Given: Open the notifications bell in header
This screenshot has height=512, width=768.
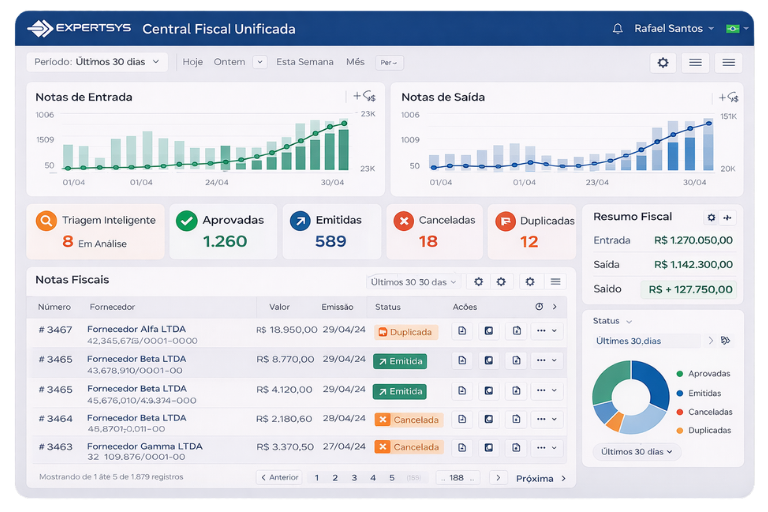Looking at the screenshot, I should tap(617, 28).
